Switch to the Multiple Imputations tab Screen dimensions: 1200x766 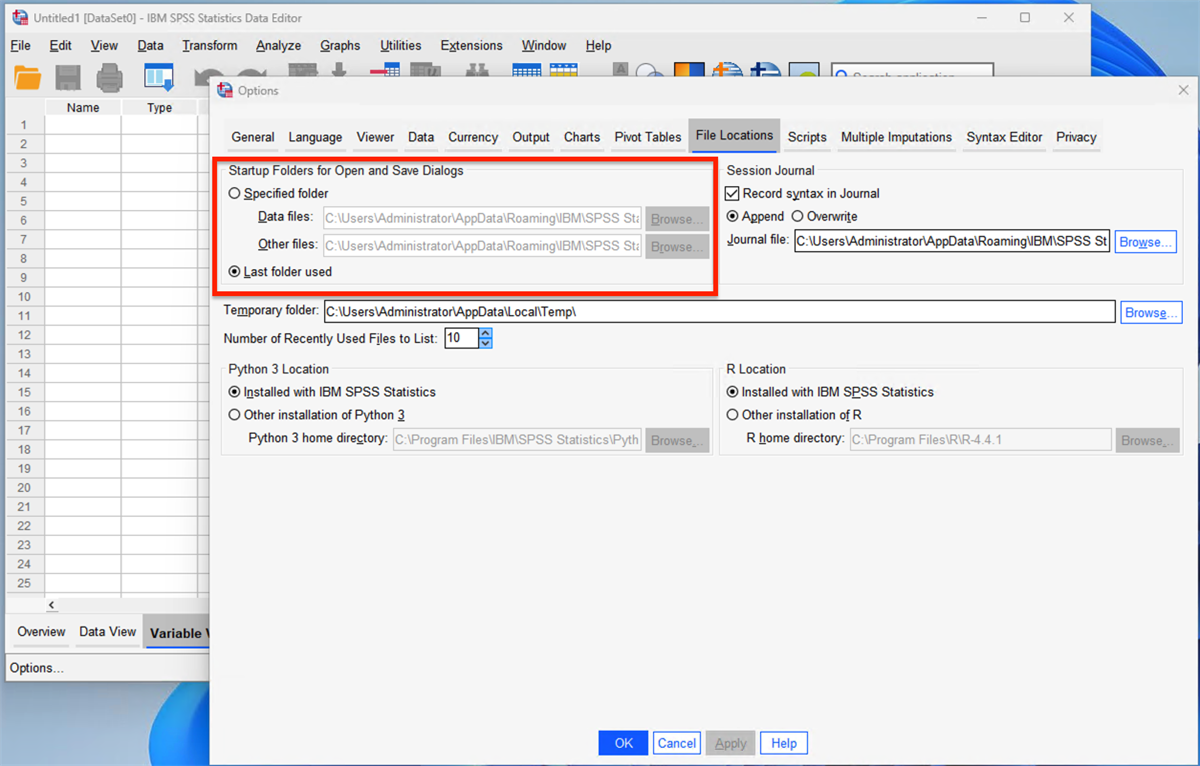pos(896,137)
